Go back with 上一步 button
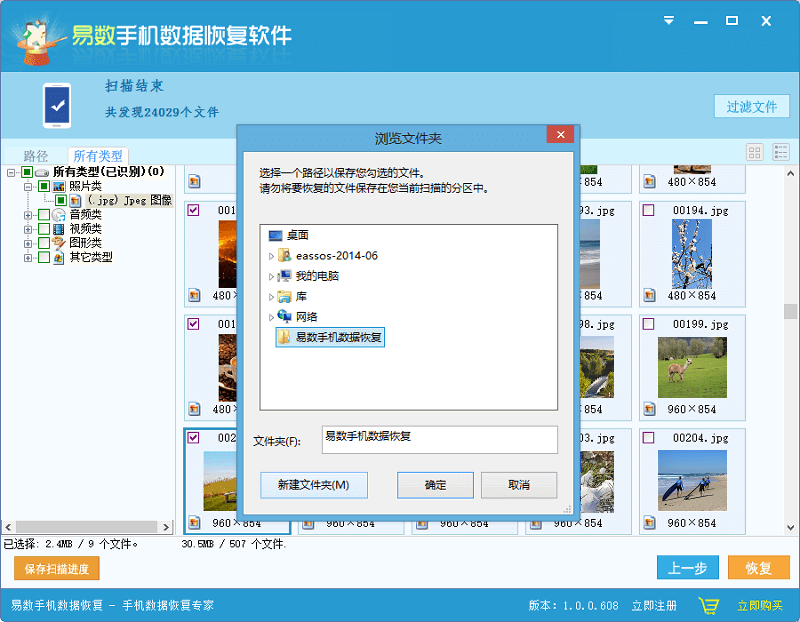 (688, 567)
